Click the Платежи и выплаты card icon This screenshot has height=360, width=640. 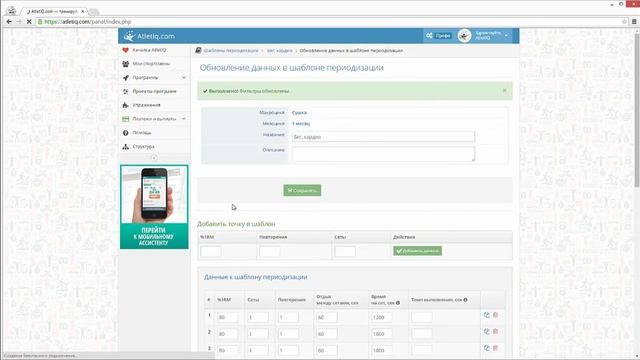126,119
